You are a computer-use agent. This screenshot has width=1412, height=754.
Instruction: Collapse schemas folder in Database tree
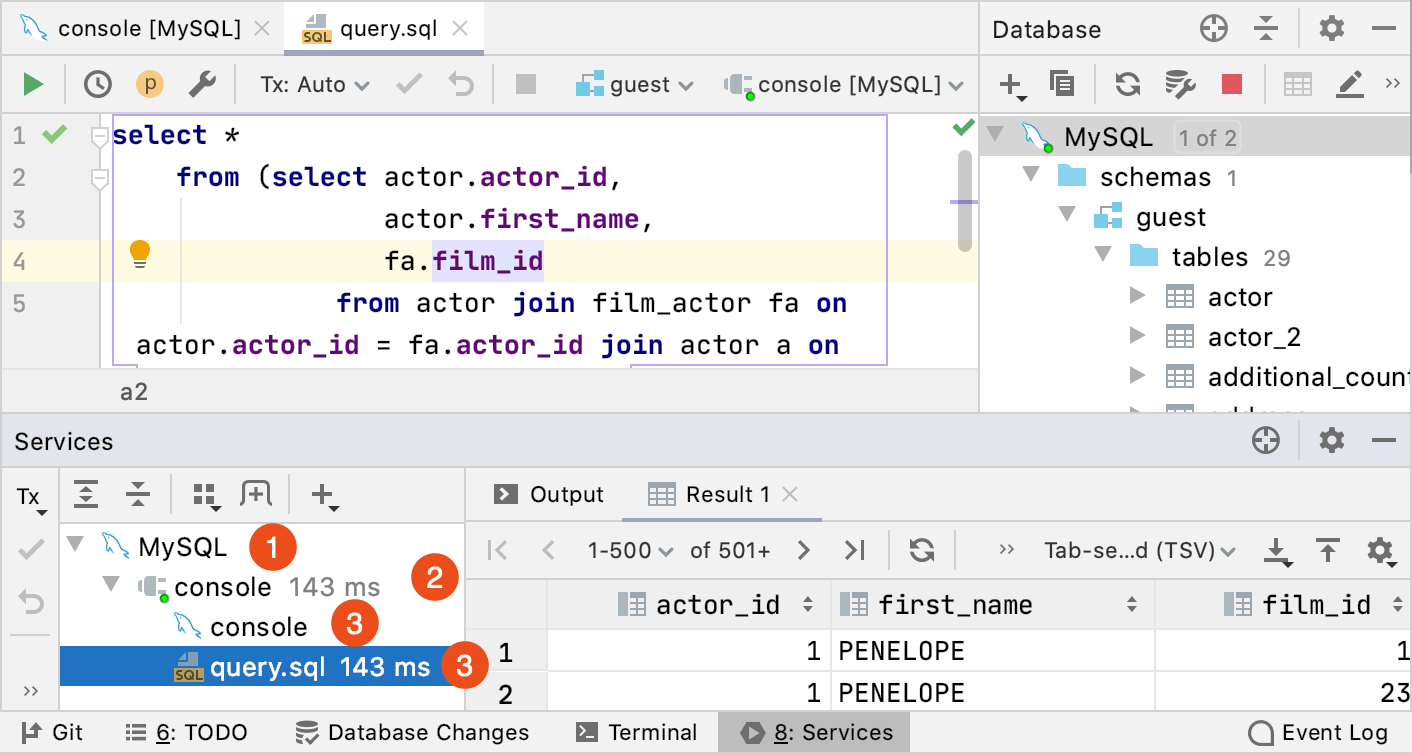pyautogui.click(x=1031, y=176)
